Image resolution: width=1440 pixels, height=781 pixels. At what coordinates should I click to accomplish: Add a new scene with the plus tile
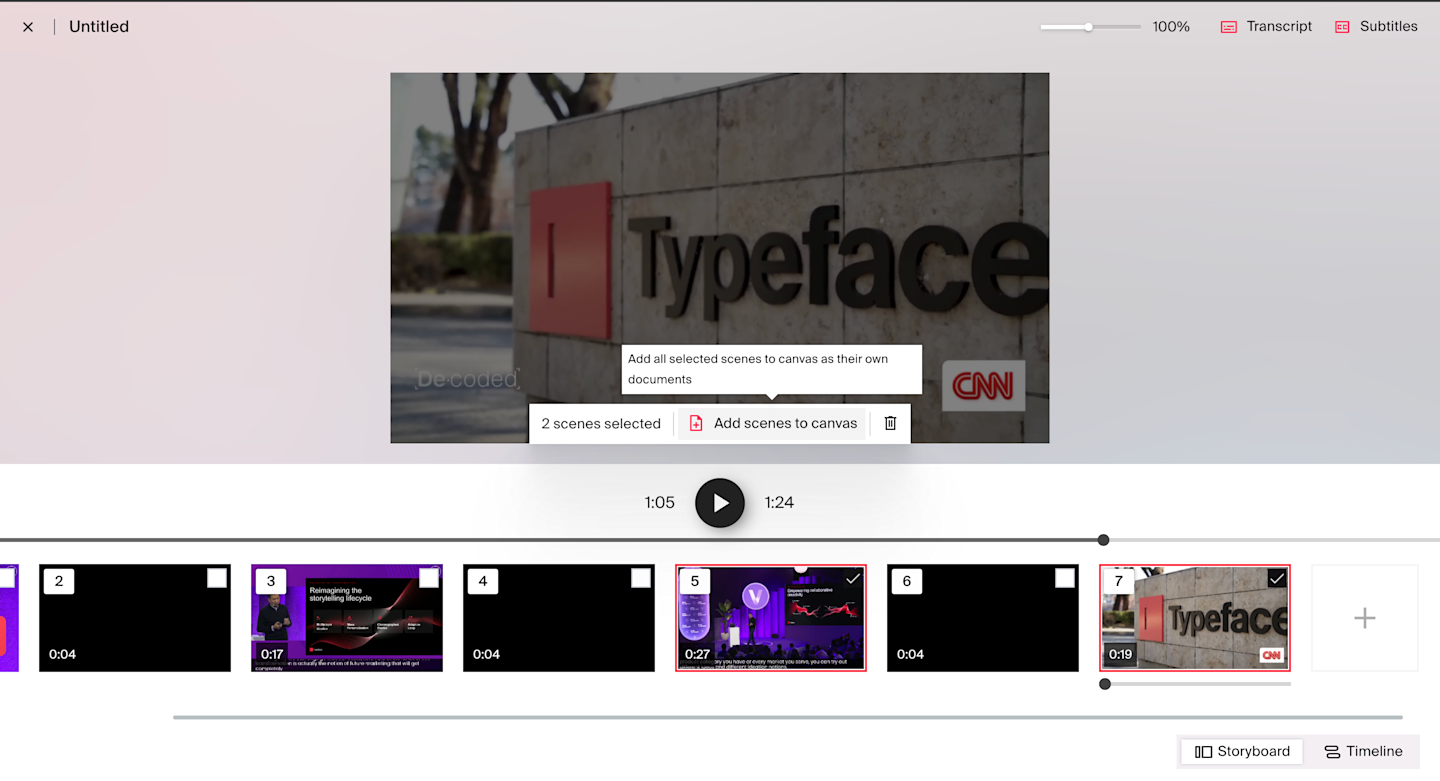1364,618
